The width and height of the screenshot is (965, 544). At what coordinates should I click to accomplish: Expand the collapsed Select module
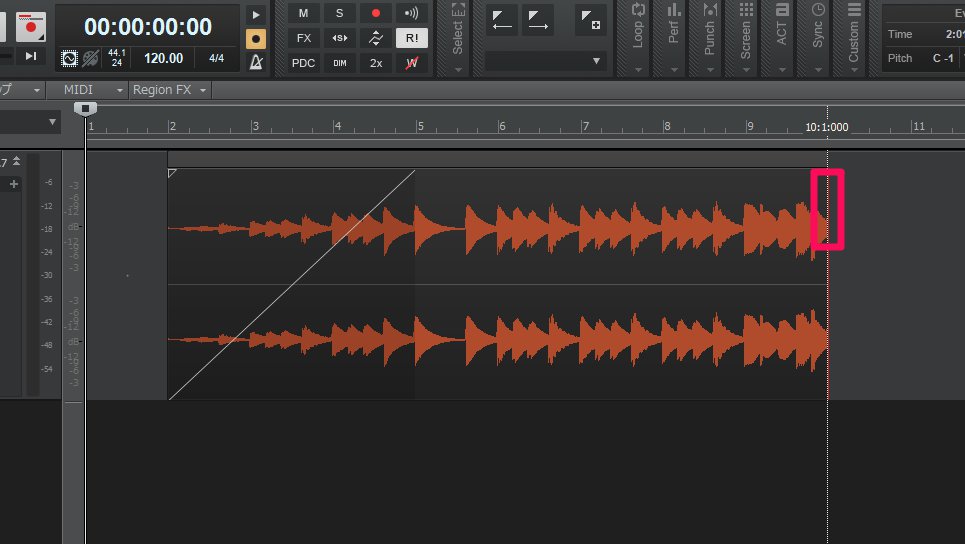pos(457,38)
